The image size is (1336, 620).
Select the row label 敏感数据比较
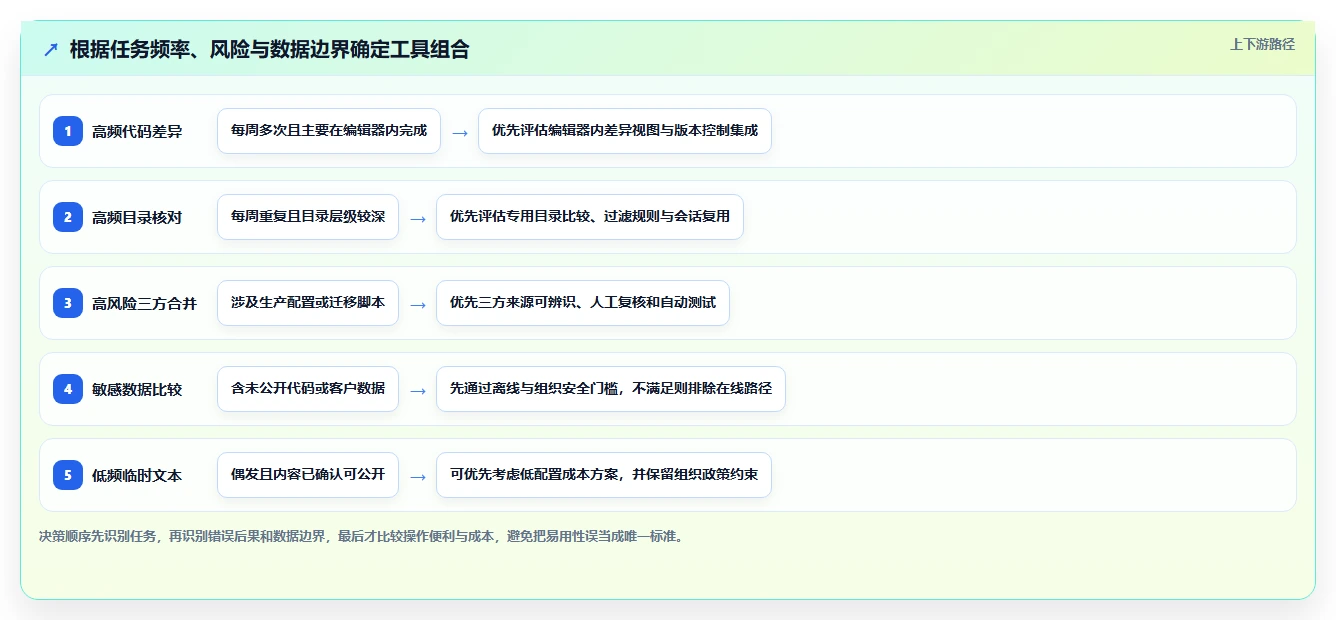click(137, 389)
